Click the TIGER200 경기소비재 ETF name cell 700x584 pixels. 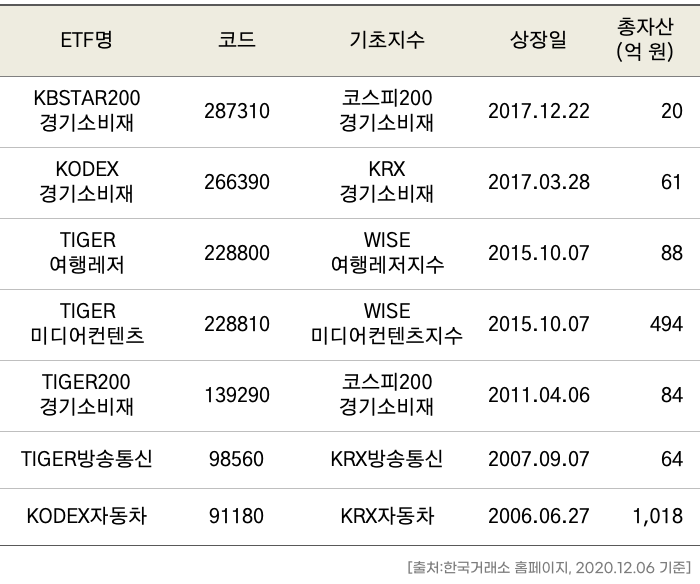click(87, 395)
